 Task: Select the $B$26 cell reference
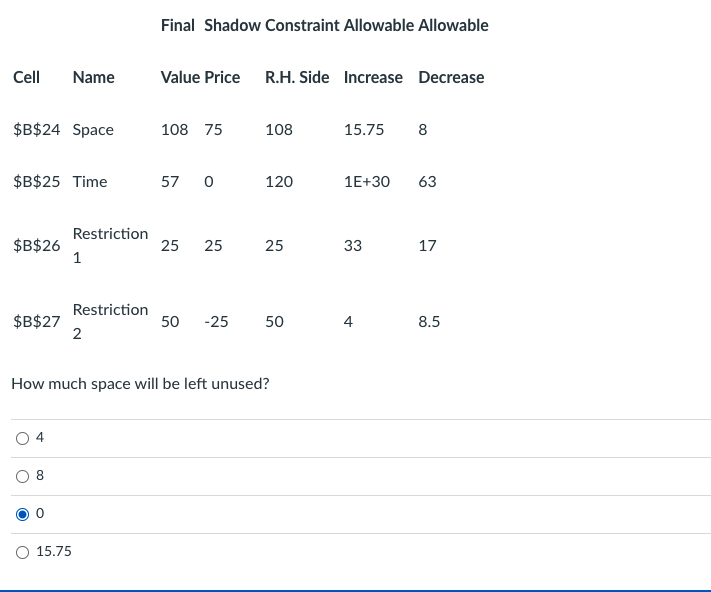pyautogui.click(x=36, y=245)
